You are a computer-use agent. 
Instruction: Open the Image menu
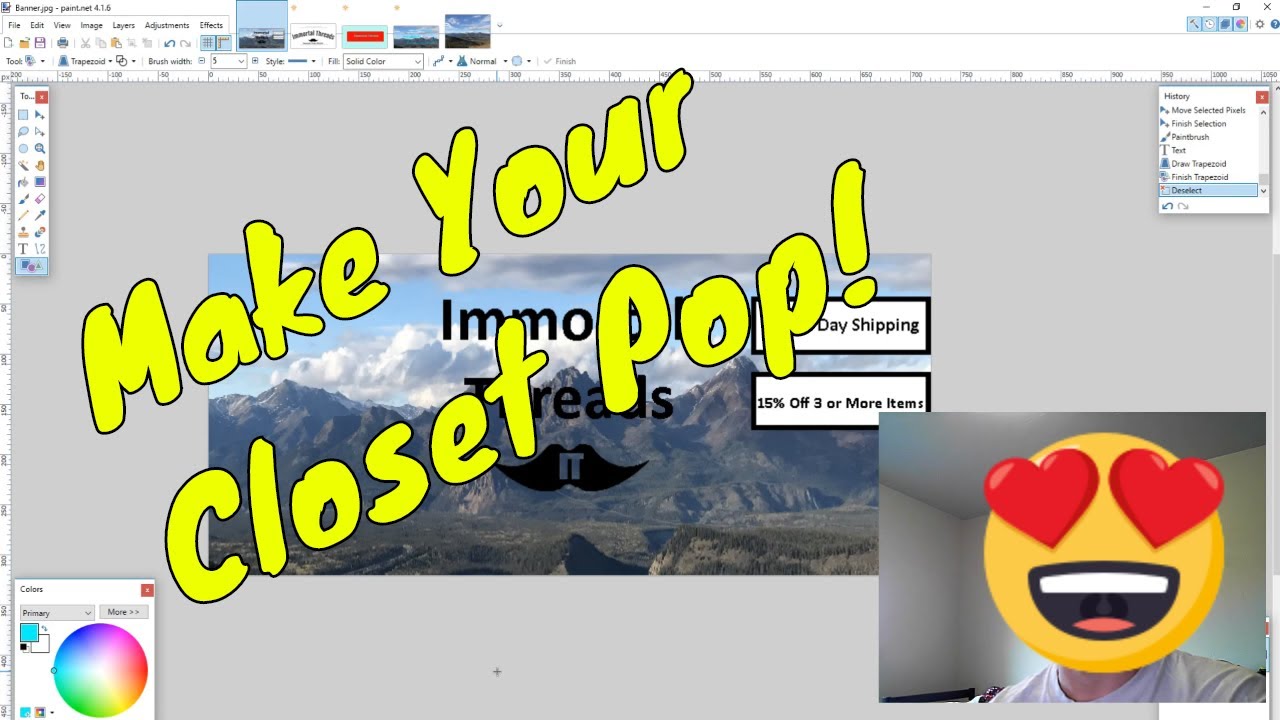[x=91, y=25]
